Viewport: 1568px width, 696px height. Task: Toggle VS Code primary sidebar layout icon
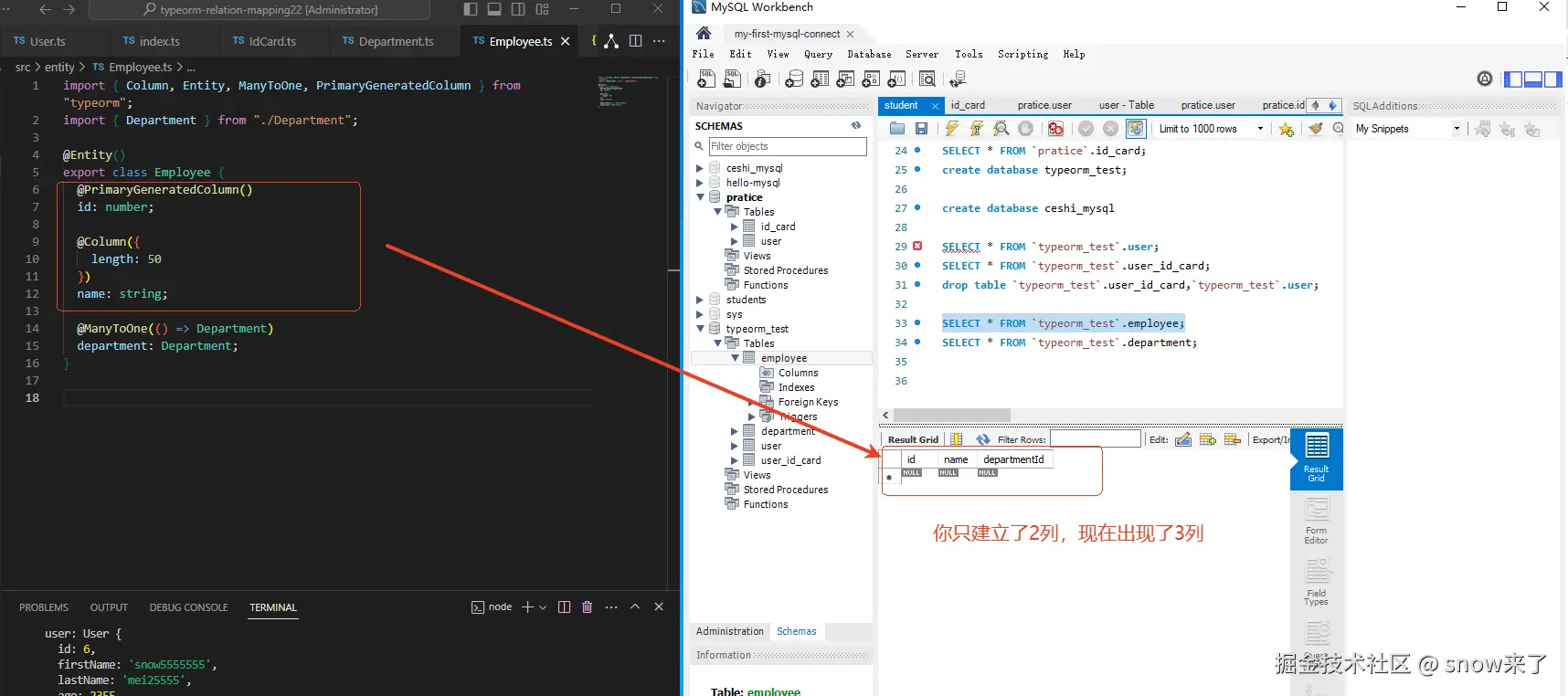tap(471, 9)
